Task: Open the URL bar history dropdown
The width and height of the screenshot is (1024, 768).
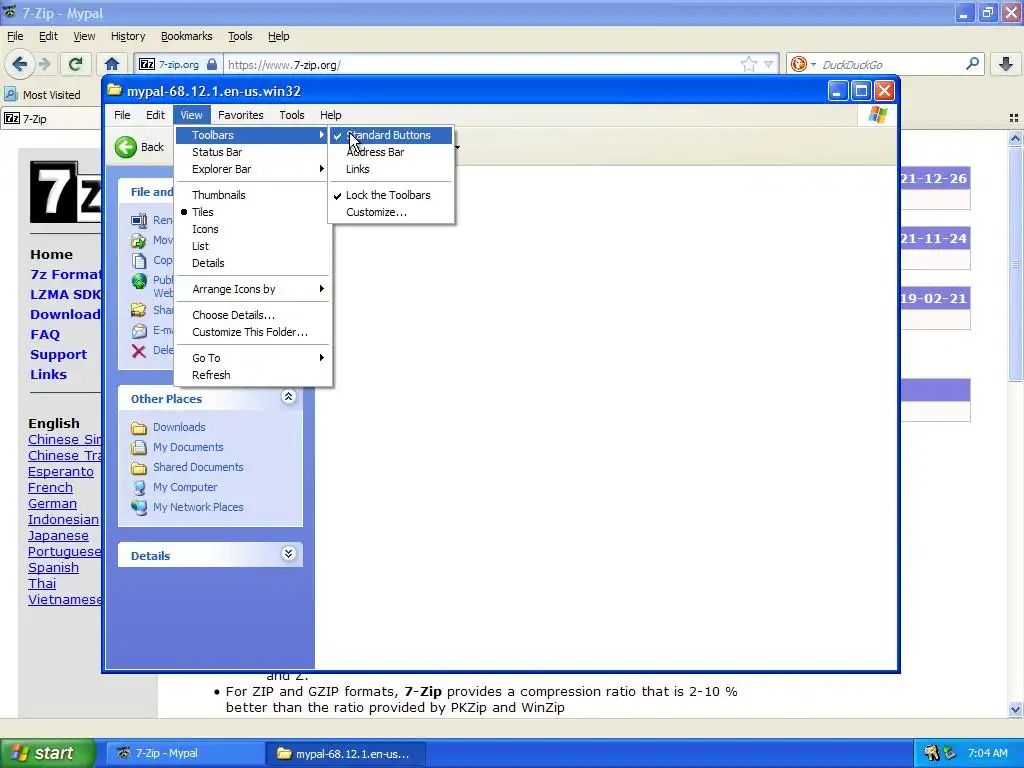Action: tap(769, 64)
